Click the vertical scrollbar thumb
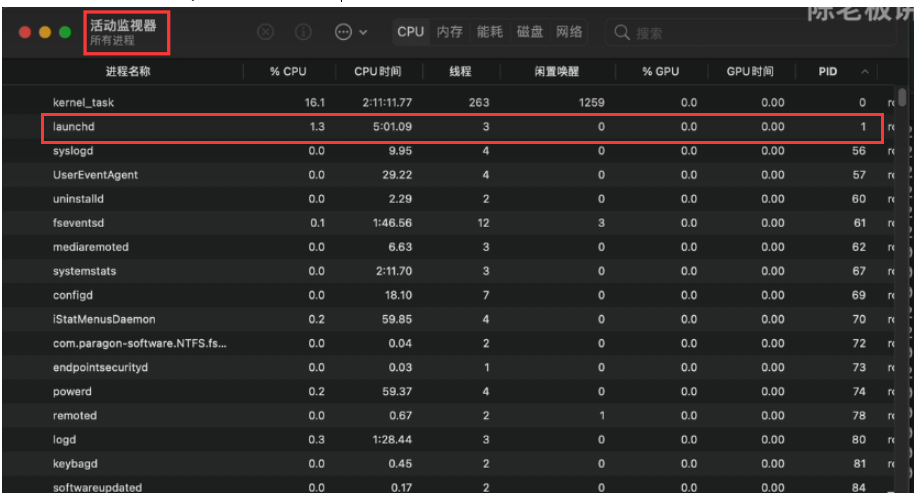The height and width of the screenshot is (503, 924). pos(902,97)
